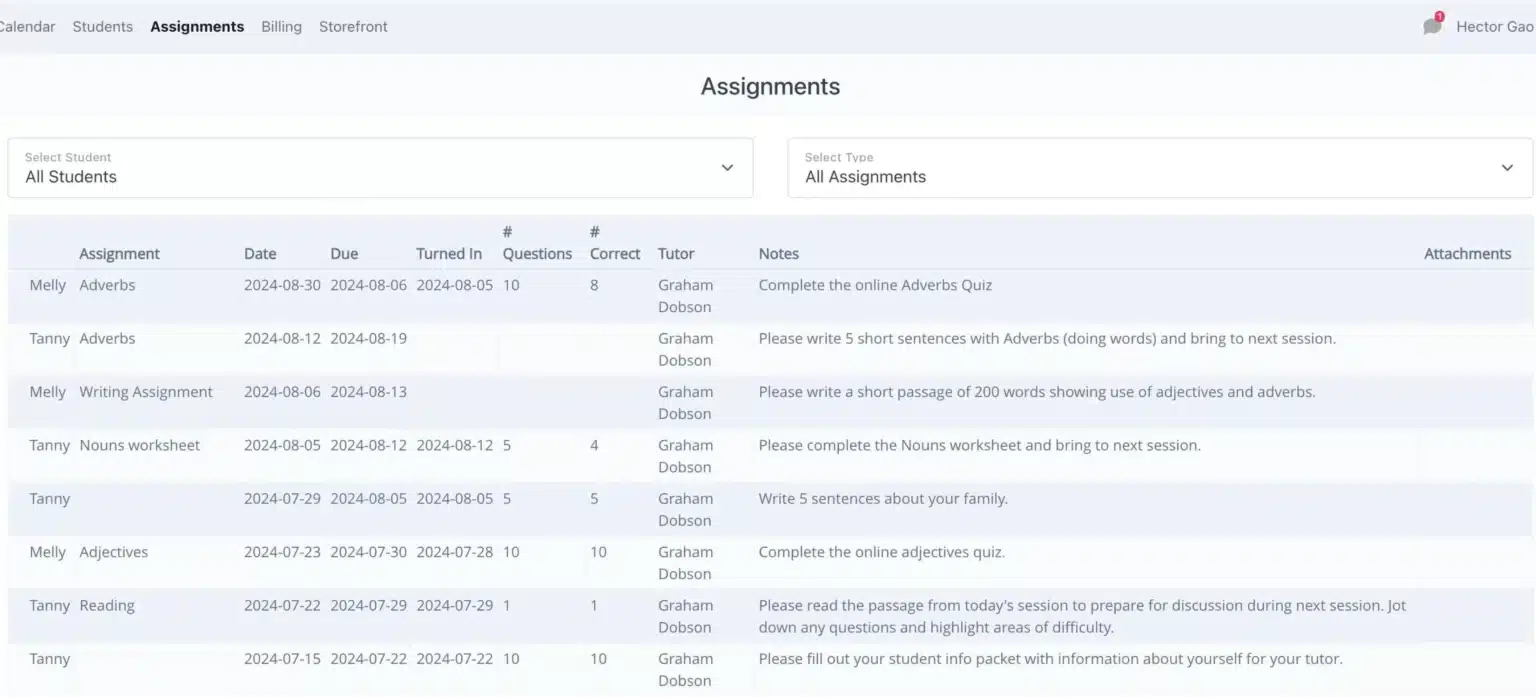Select the active Assignments tab
This screenshot has height=698, width=1536.
coord(197,27)
